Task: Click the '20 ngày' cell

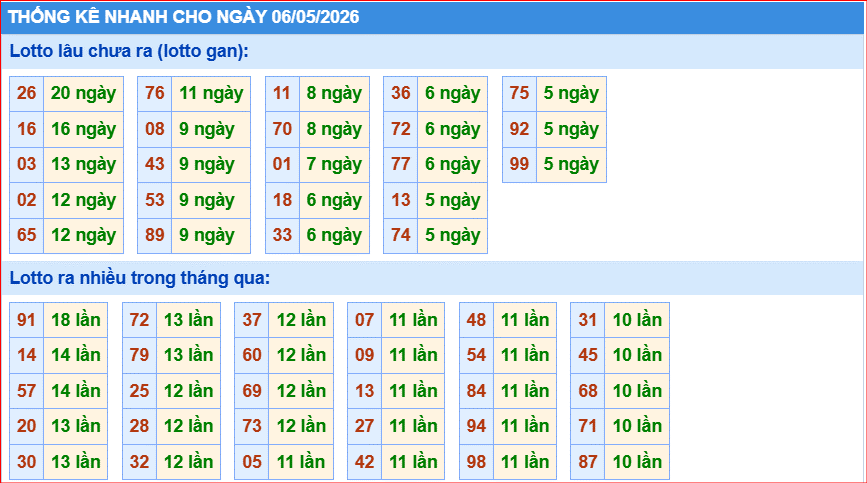Action: click(x=83, y=93)
